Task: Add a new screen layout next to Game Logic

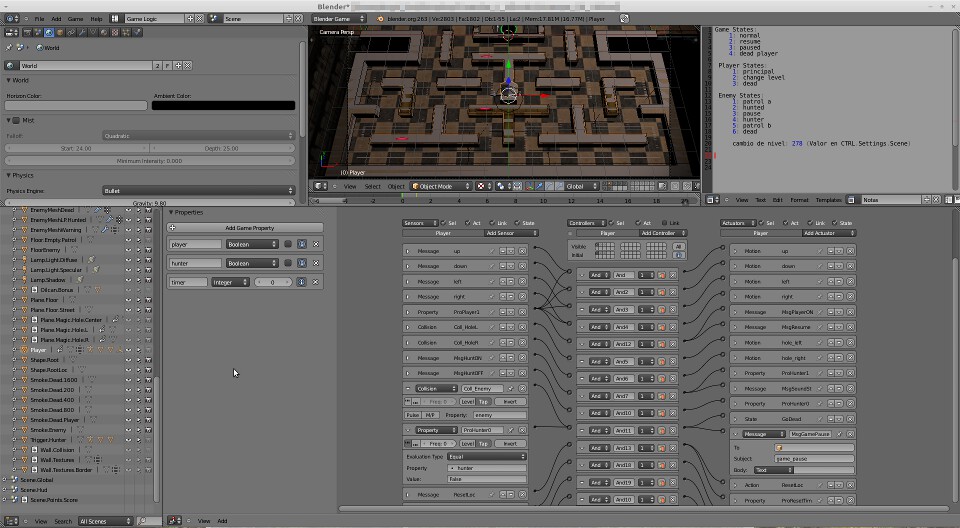Action: (x=190, y=19)
